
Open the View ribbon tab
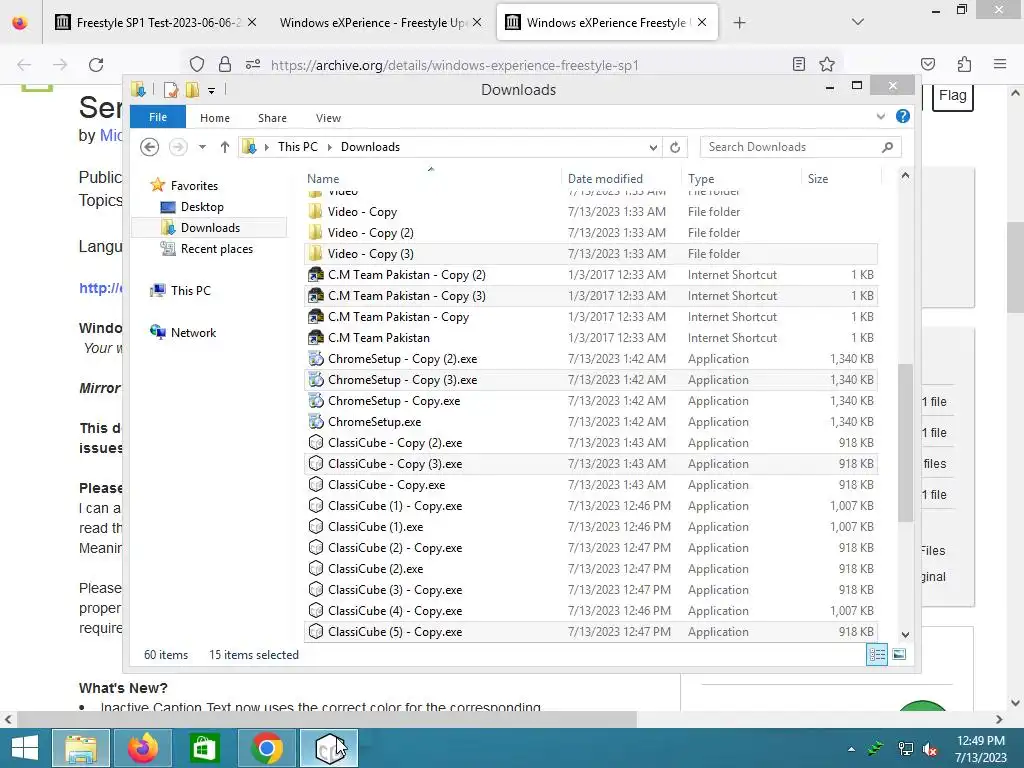pyautogui.click(x=328, y=118)
